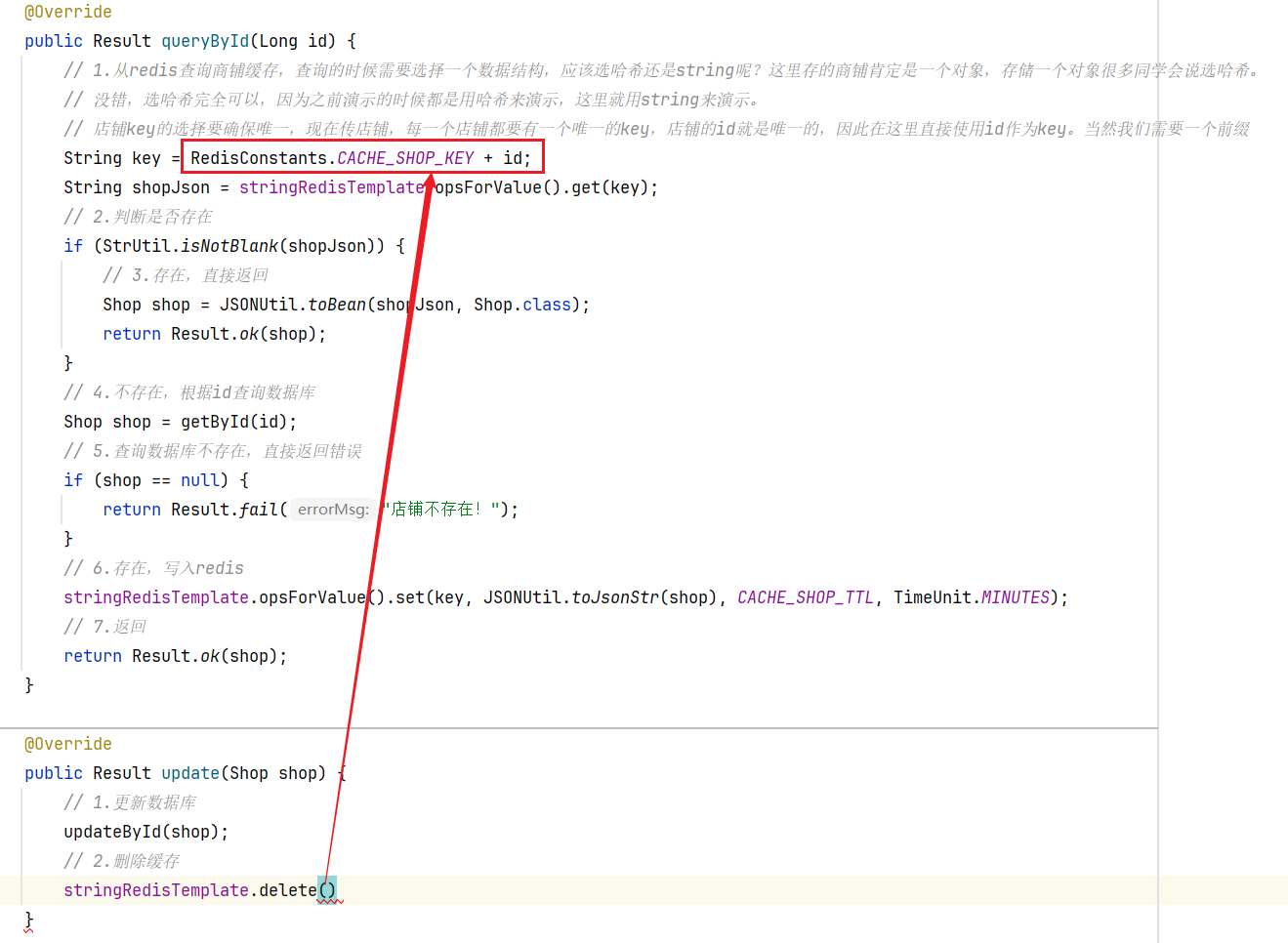This screenshot has width=1288, height=943.
Task: Click the comment "// 7.返回"
Action: pos(105,627)
